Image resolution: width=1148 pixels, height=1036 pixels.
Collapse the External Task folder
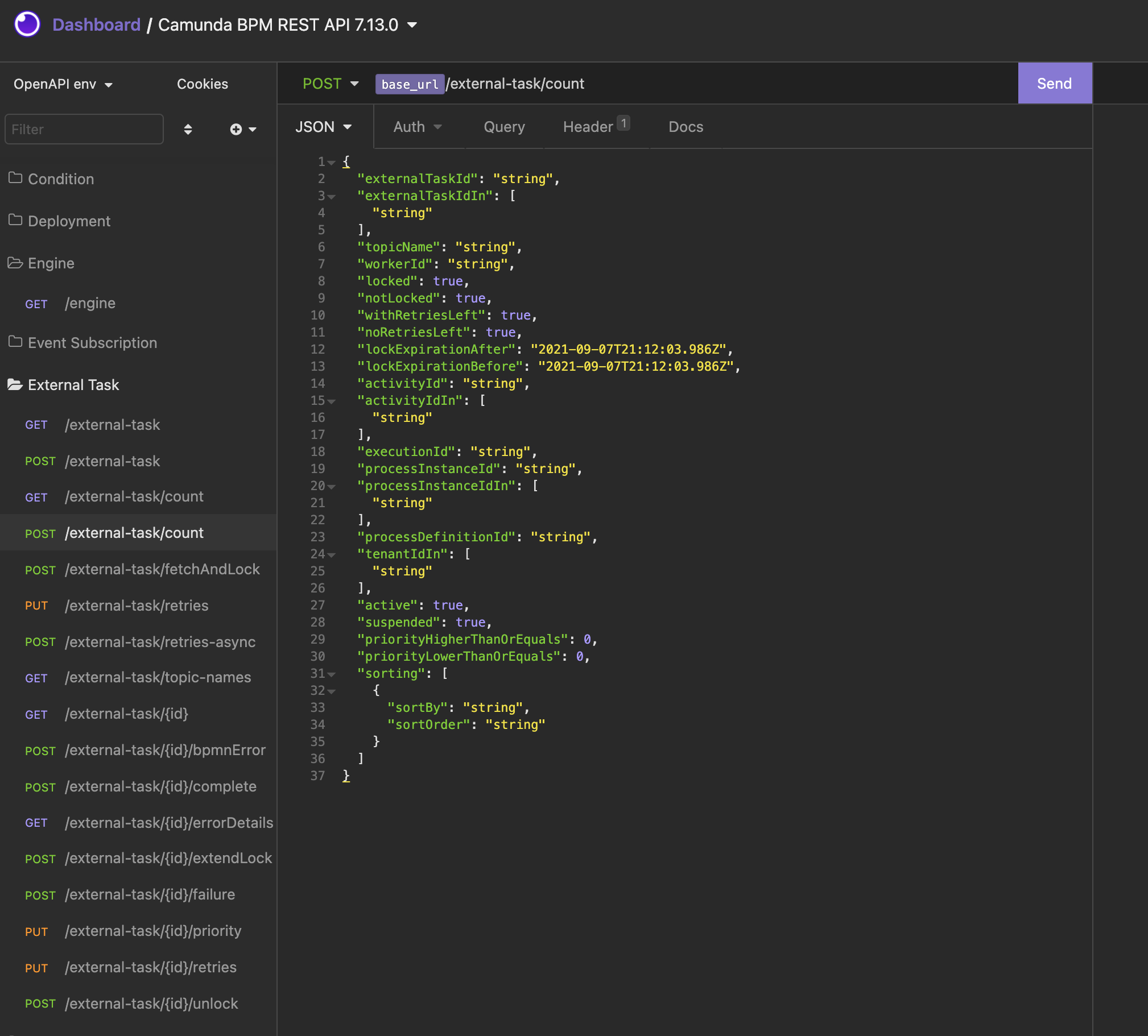click(x=138, y=385)
